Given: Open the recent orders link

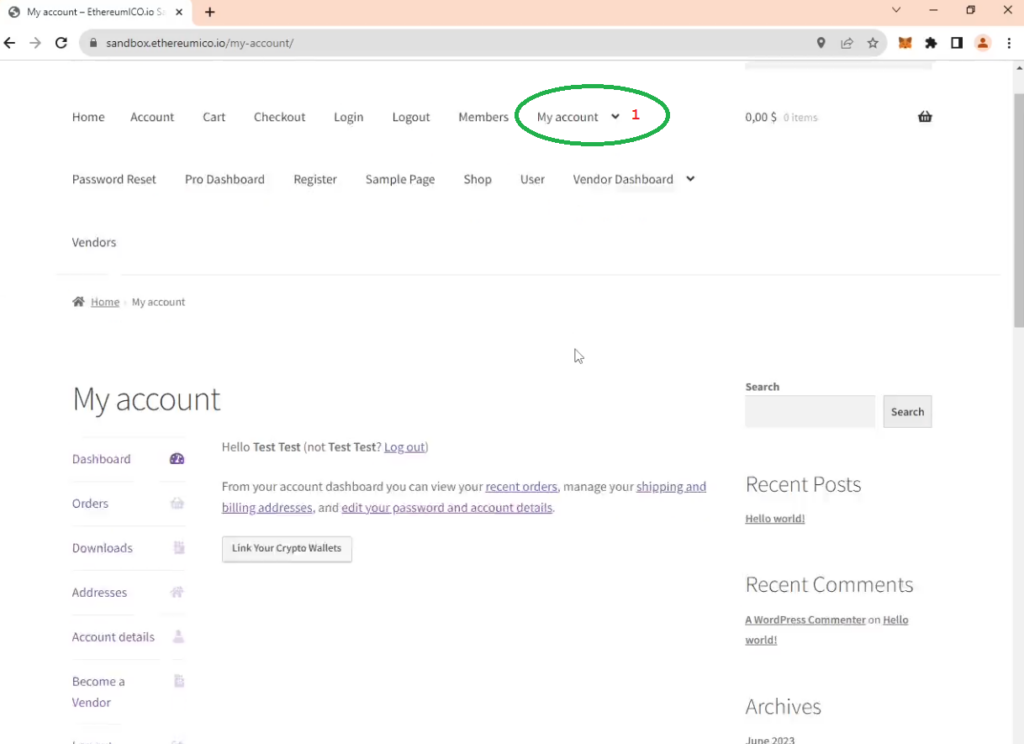Looking at the screenshot, I should pyautogui.click(x=521, y=487).
